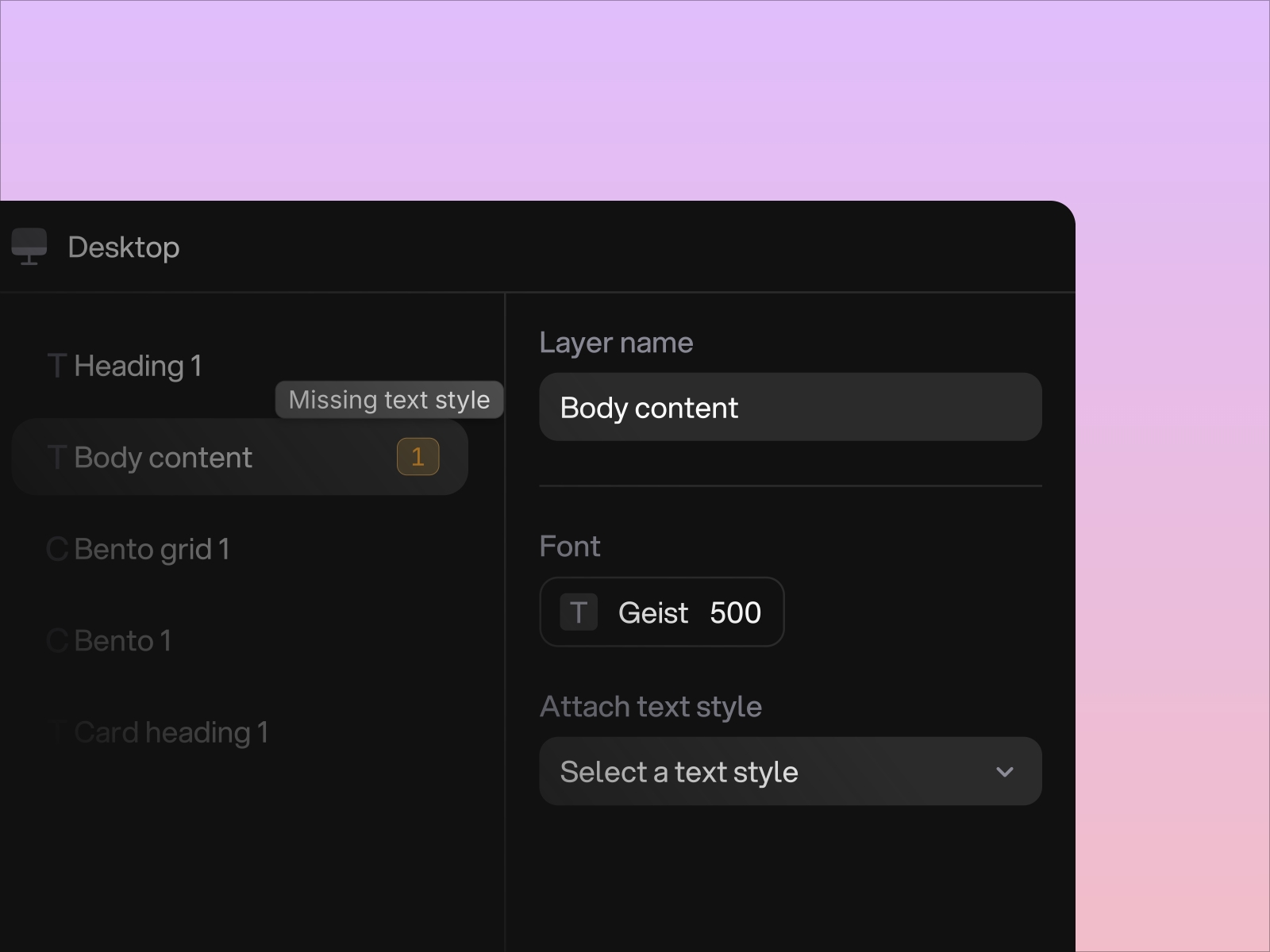The height and width of the screenshot is (952, 1270).
Task: Click the Attach text style label
Action: click(651, 706)
